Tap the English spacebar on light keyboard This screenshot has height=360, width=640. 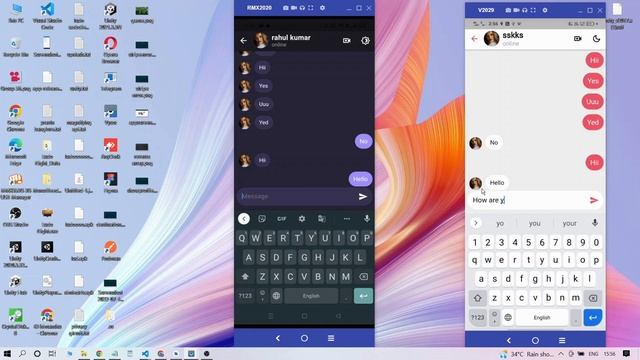pyautogui.click(x=542, y=317)
